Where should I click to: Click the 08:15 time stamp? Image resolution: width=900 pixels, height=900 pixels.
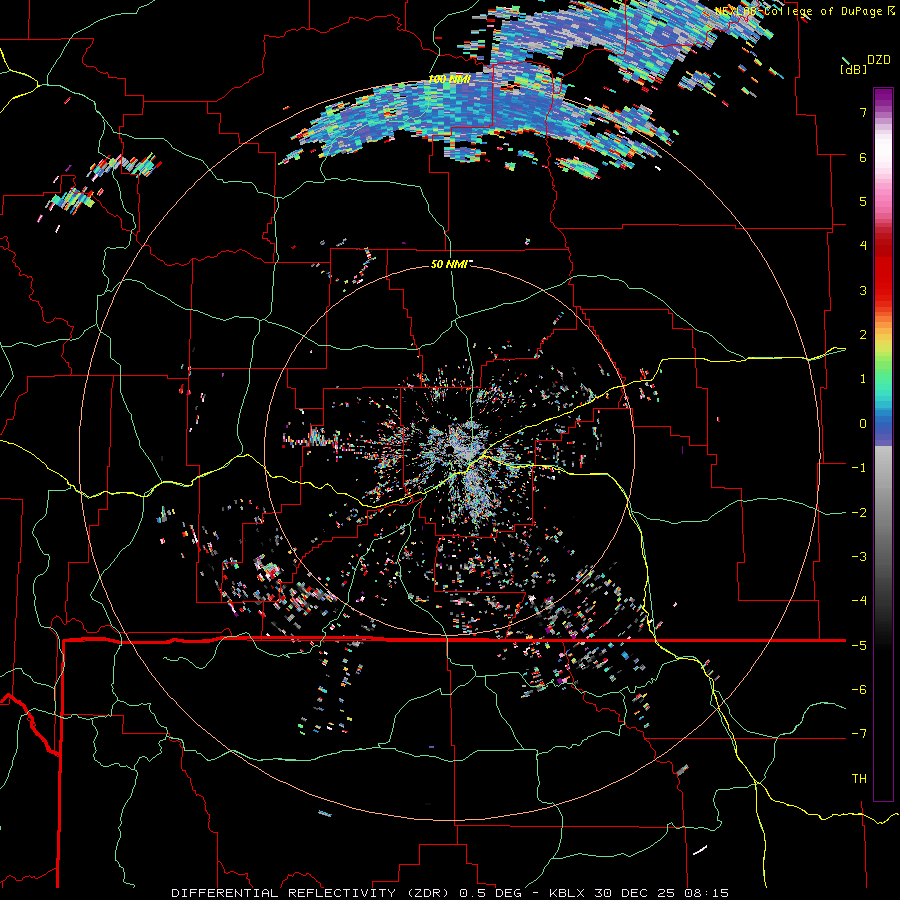click(x=707, y=893)
